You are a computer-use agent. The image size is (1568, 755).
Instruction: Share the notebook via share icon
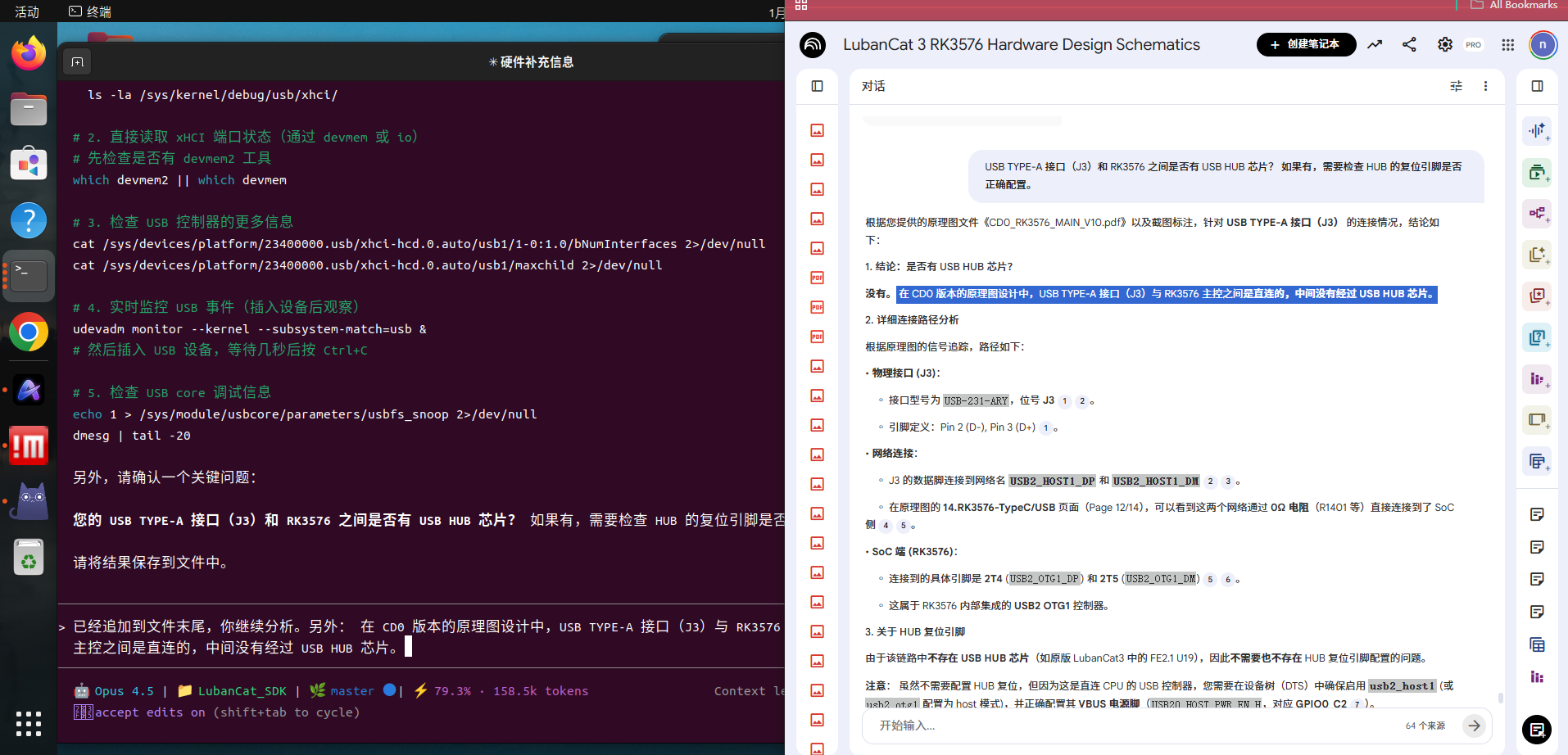point(1409,44)
